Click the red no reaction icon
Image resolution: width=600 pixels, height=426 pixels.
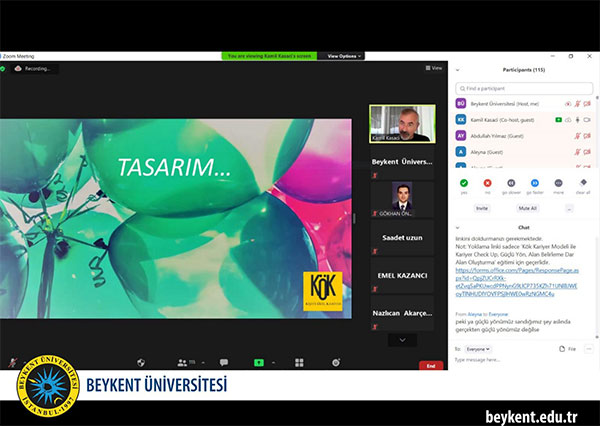point(488,183)
